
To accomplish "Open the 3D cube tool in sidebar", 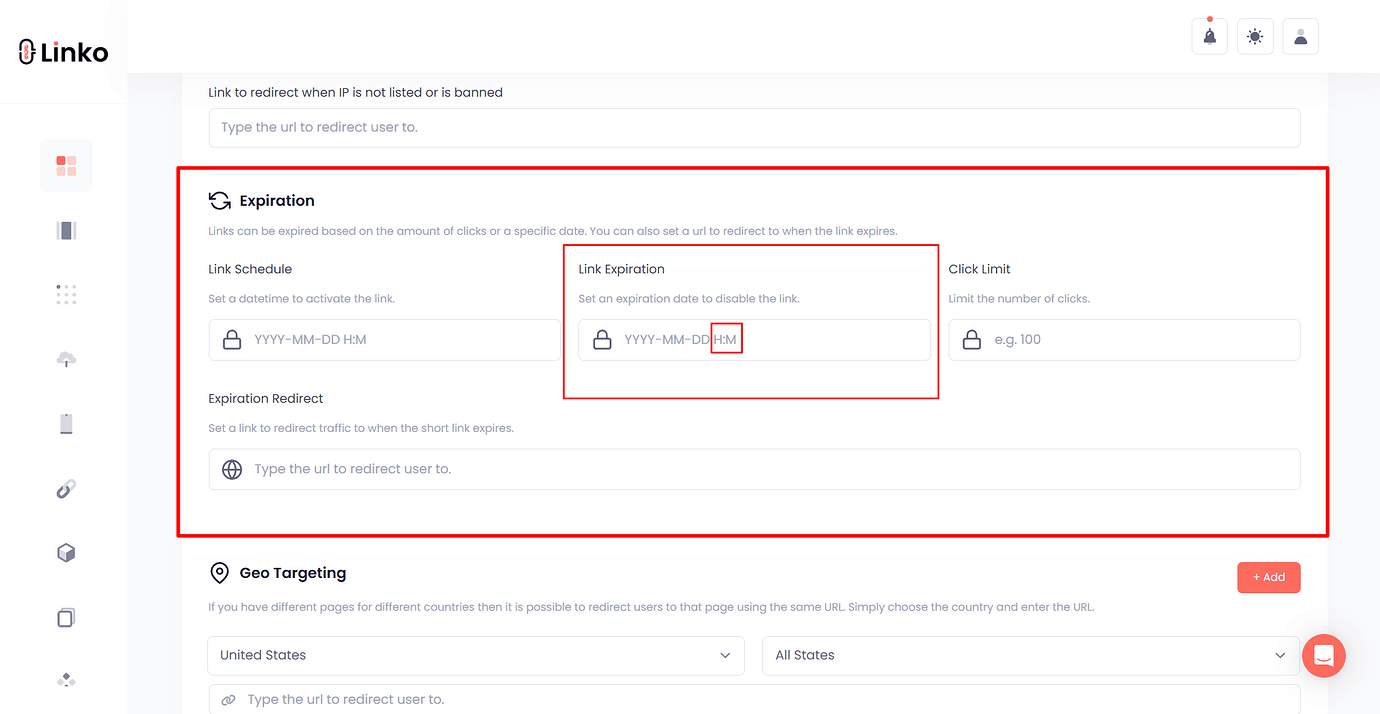I will click(x=65, y=552).
